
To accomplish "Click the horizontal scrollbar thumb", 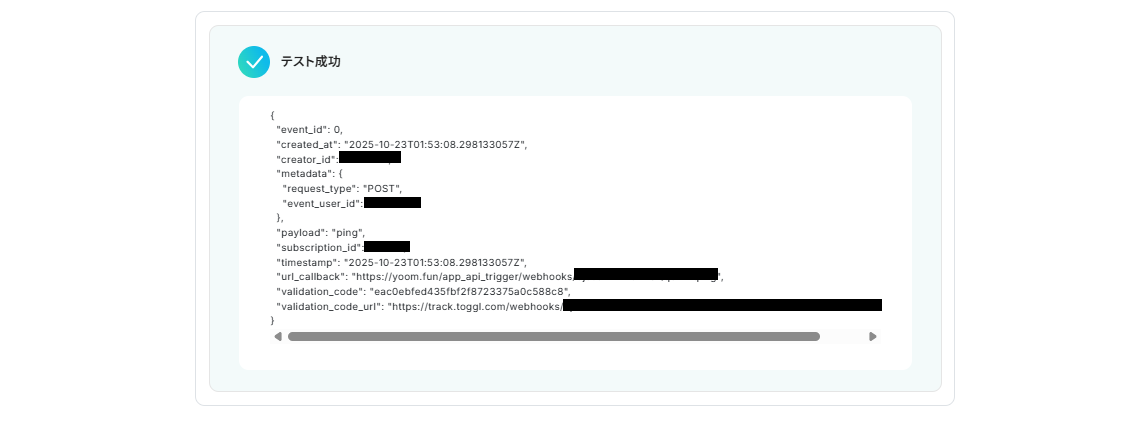I will (554, 337).
